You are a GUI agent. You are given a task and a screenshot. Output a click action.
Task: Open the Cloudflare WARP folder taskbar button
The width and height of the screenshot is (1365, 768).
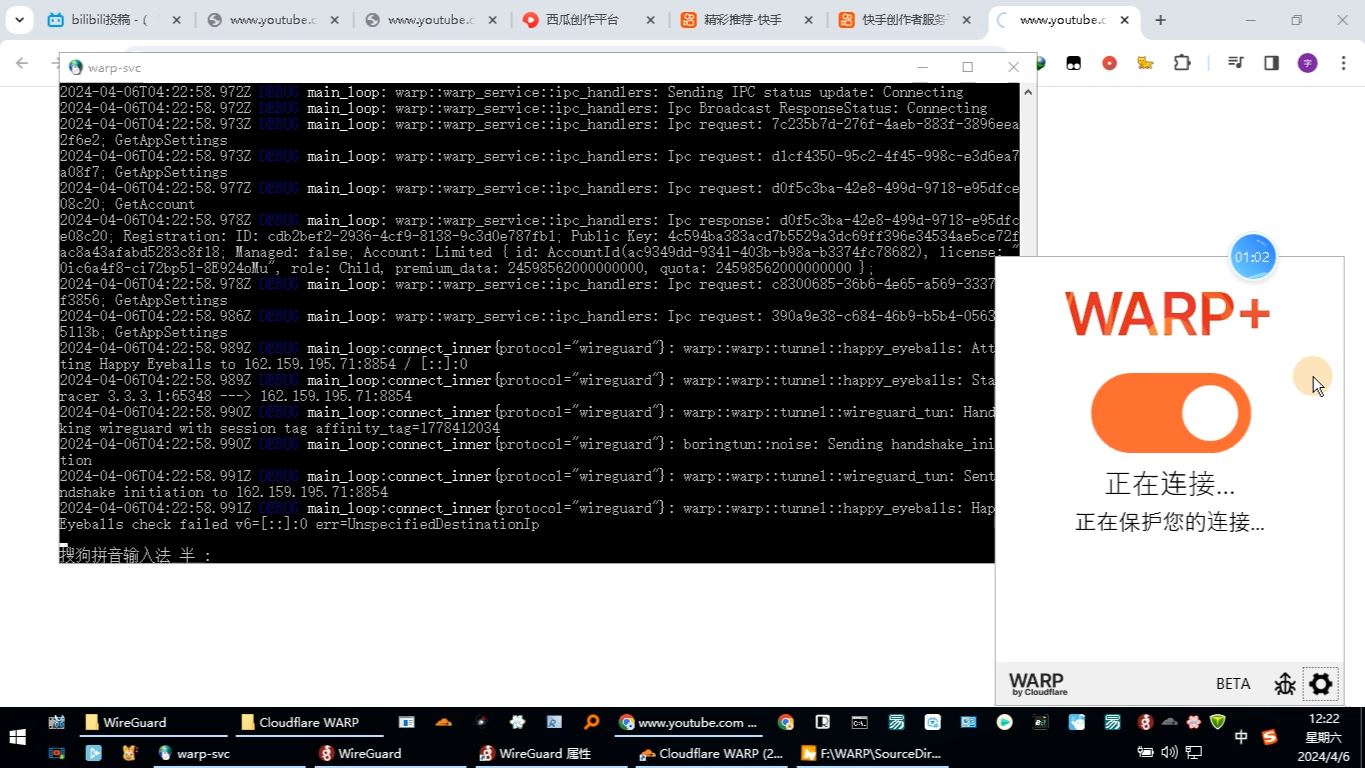click(x=312, y=722)
